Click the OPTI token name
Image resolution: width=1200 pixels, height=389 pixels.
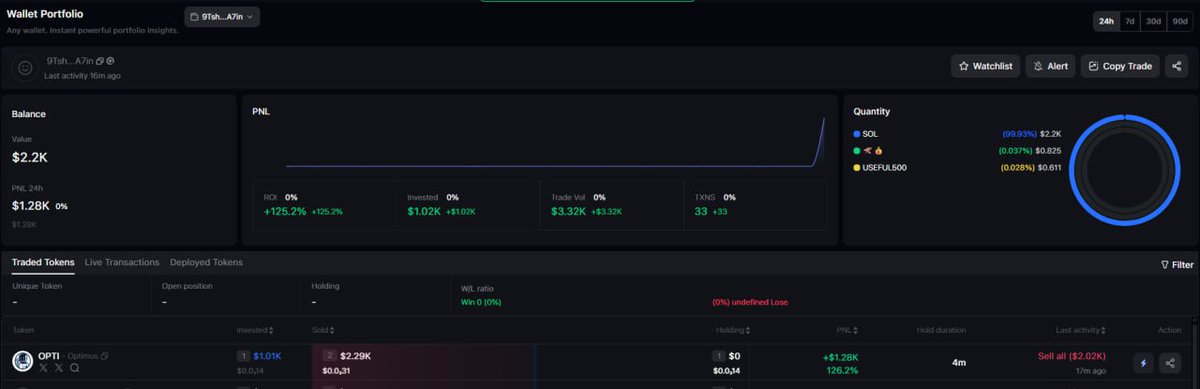tap(50, 356)
